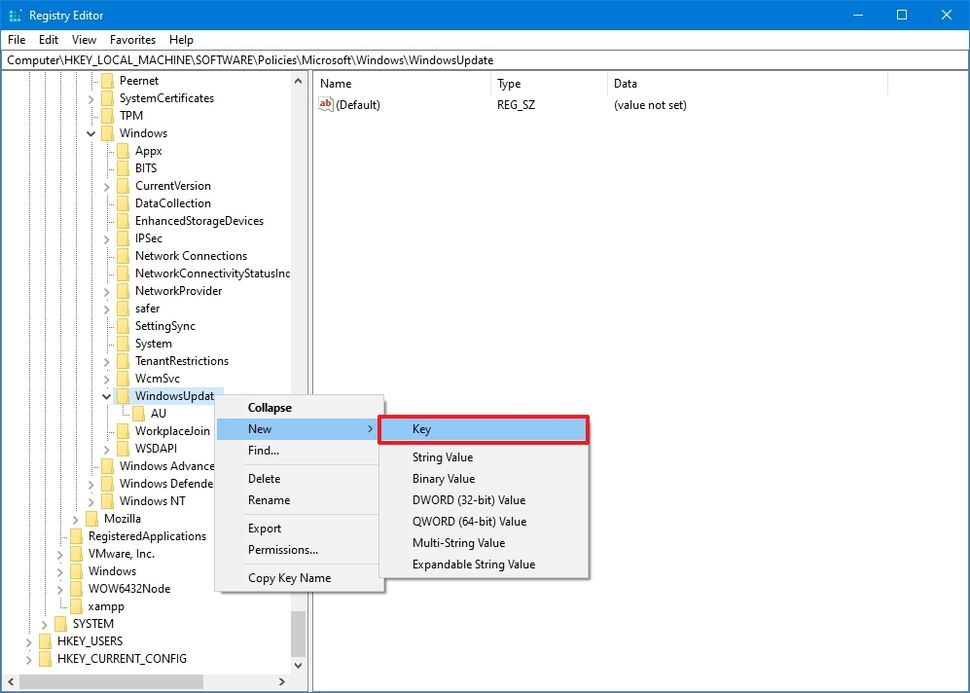Click the TPM folder icon
This screenshot has width=970, height=693.
tap(107, 115)
